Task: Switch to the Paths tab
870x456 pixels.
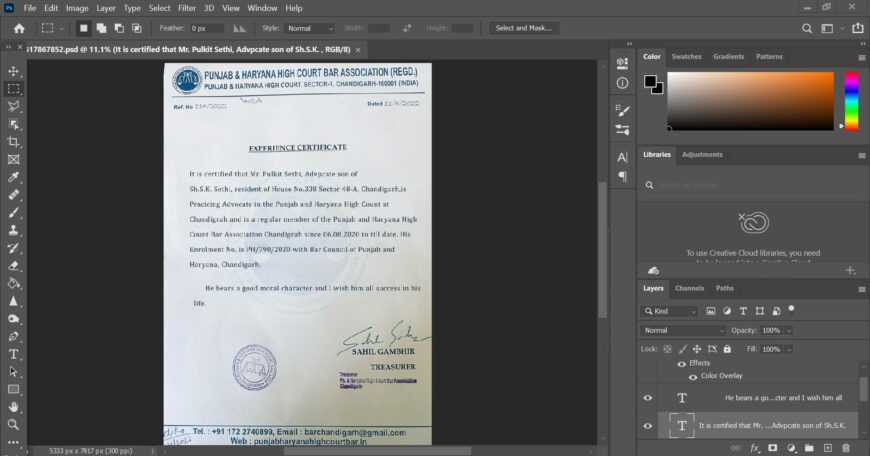Action: pyautogui.click(x=725, y=288)
